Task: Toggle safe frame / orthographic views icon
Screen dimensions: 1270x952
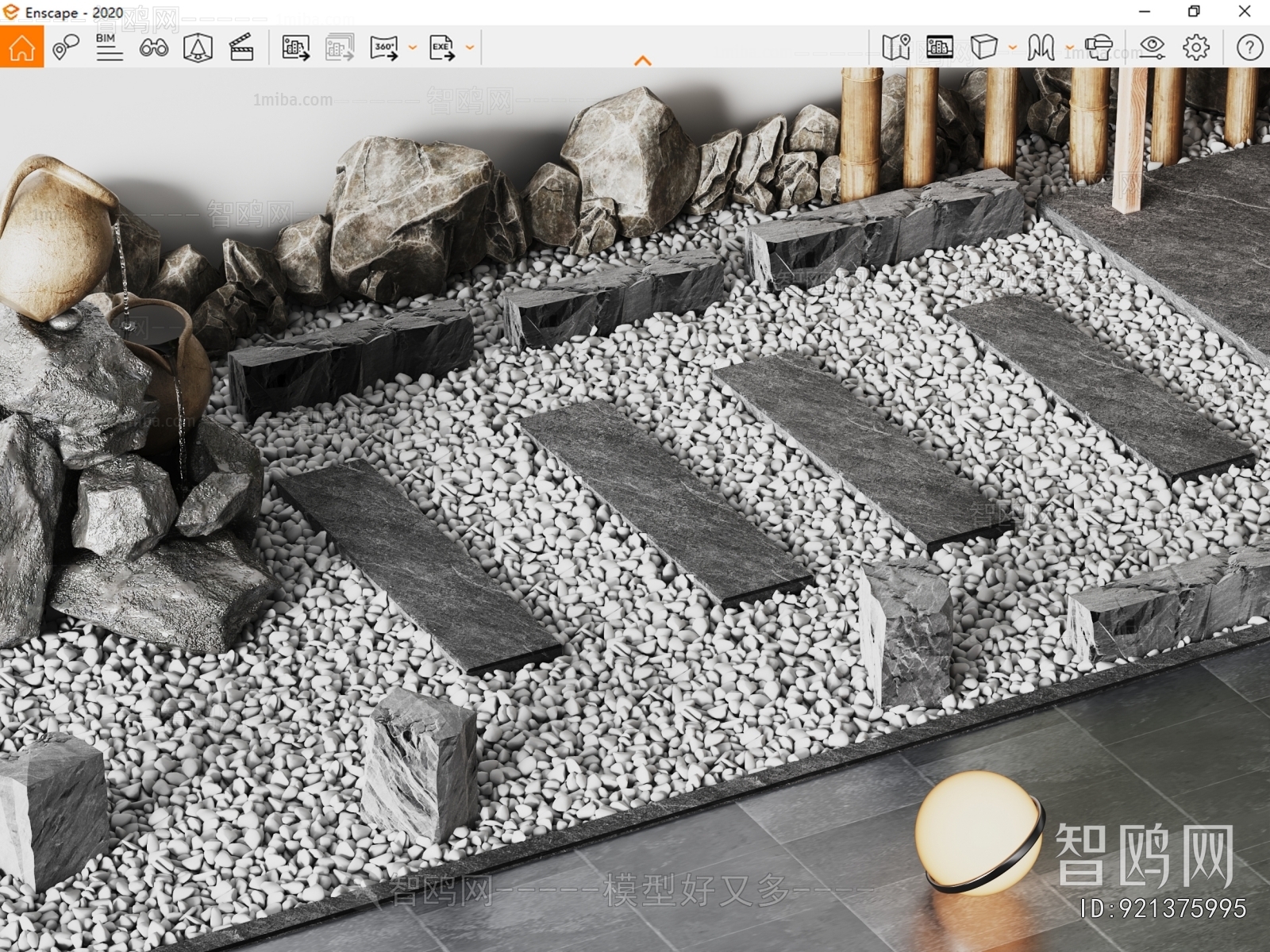Action: (198, 48)
